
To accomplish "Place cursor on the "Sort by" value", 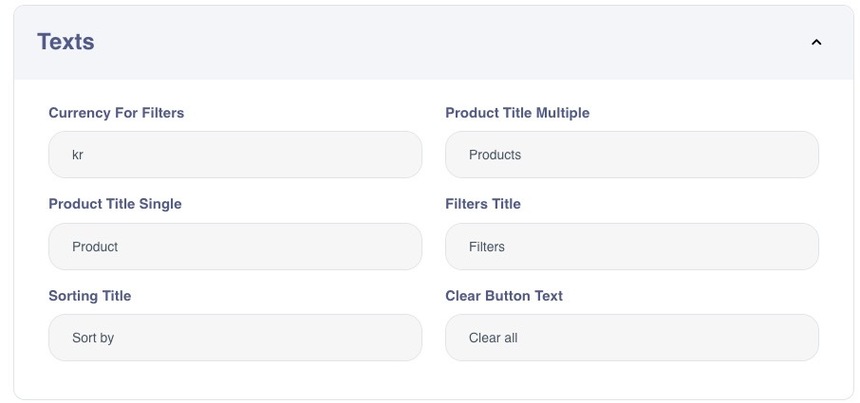I will pyautogui.click(x=93, y=338).
